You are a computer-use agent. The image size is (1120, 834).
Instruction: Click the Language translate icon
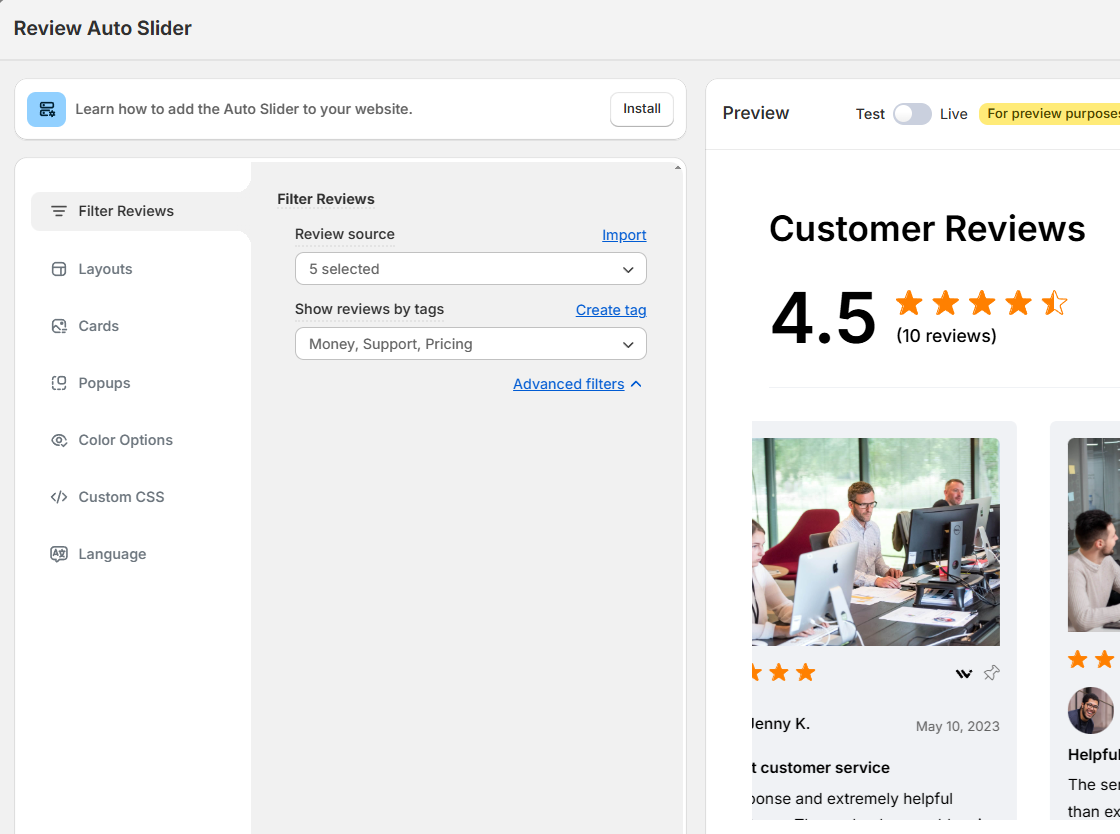(59, 554)
